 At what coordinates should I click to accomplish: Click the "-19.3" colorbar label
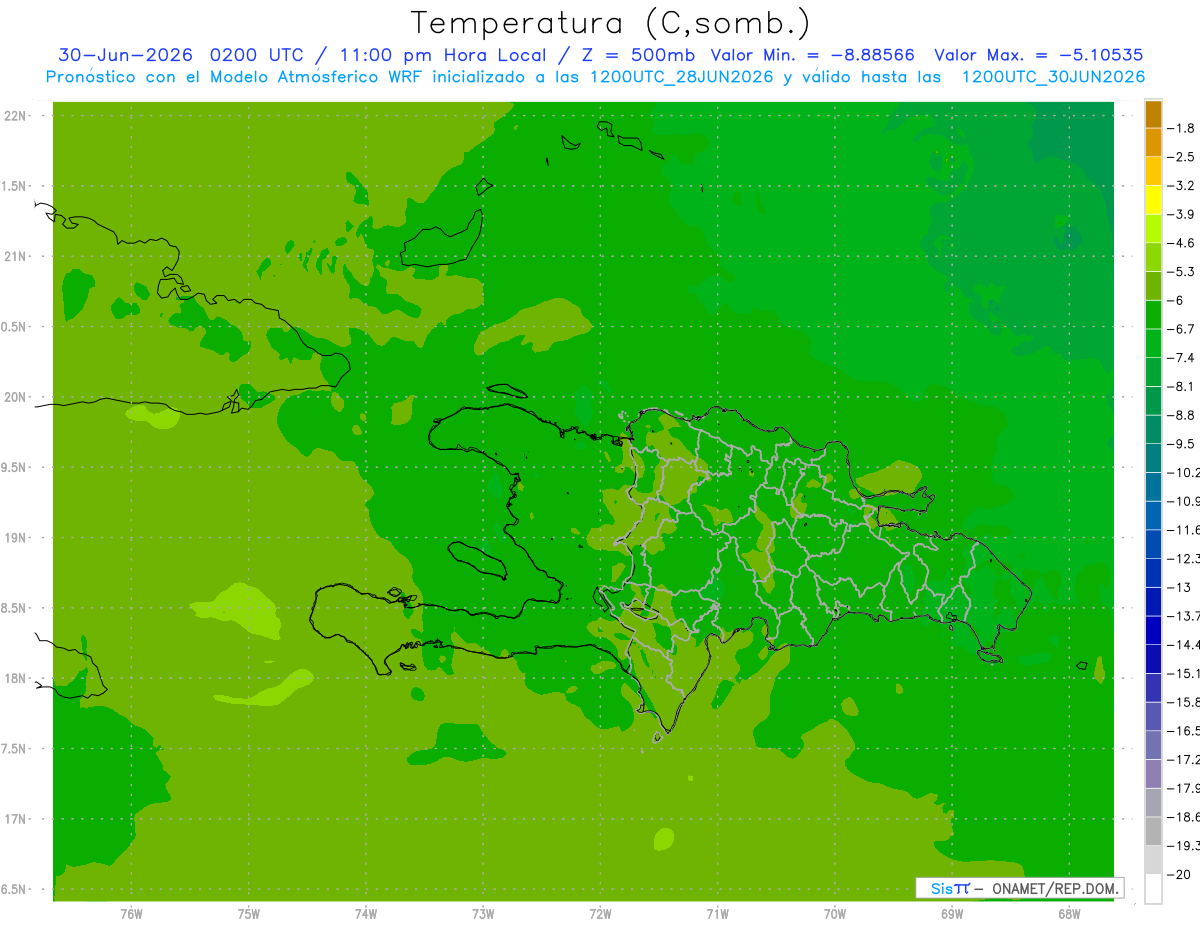pyautogui.click(x=1183, y=846)
